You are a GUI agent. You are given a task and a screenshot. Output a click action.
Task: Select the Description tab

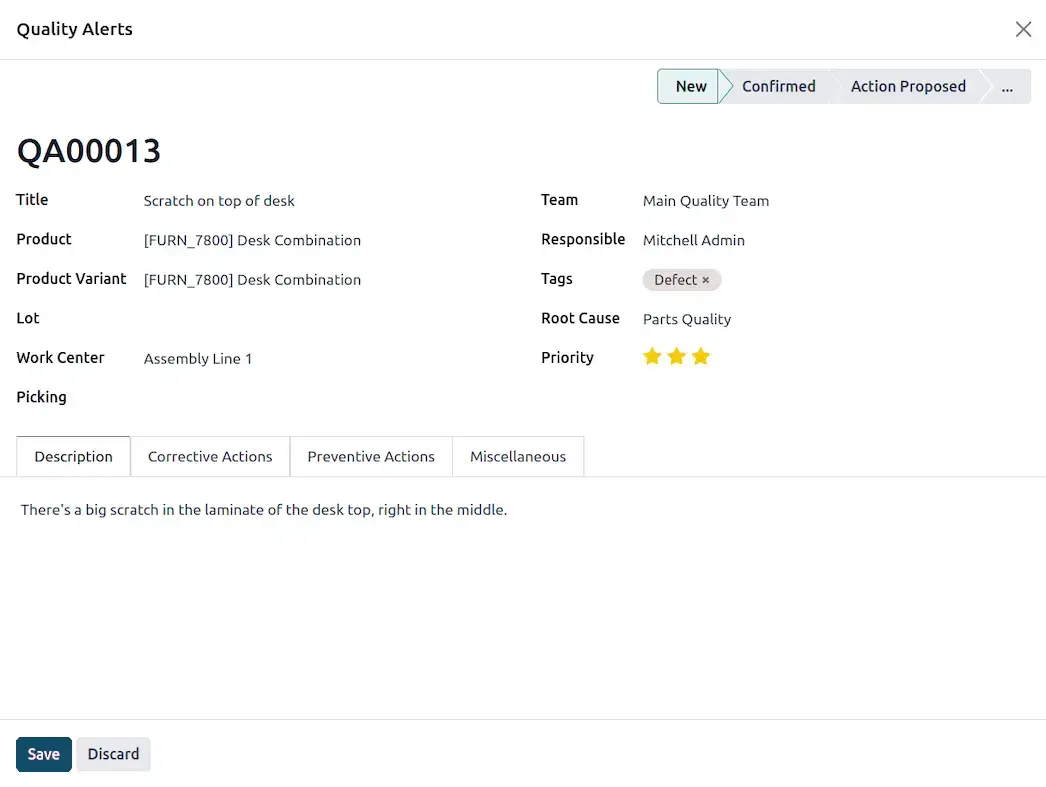click(x=73, y=457)
